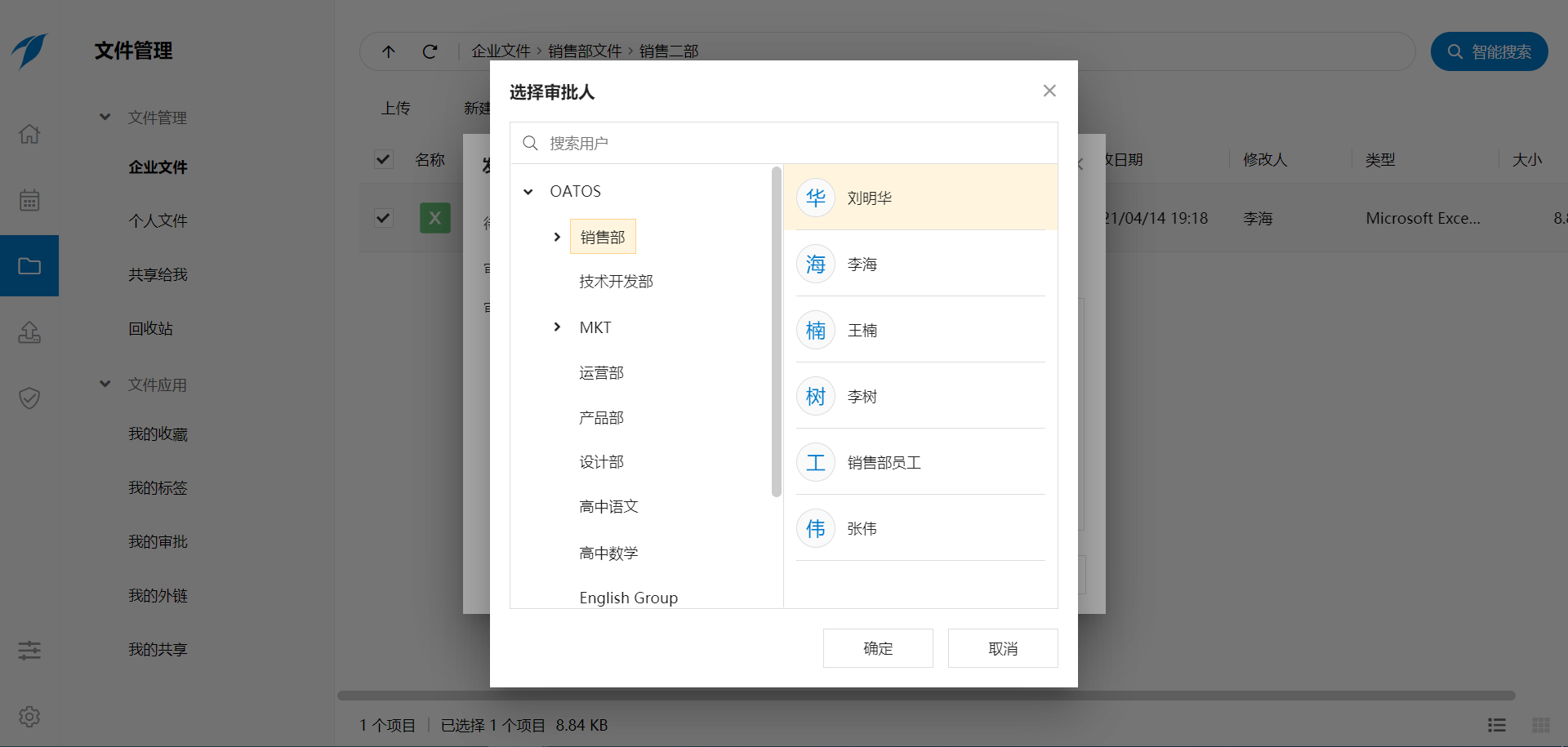This screenshot has width=1568, height=747.
Task: Open 我的审批 in sidebar menu
Action: point(158,542)
